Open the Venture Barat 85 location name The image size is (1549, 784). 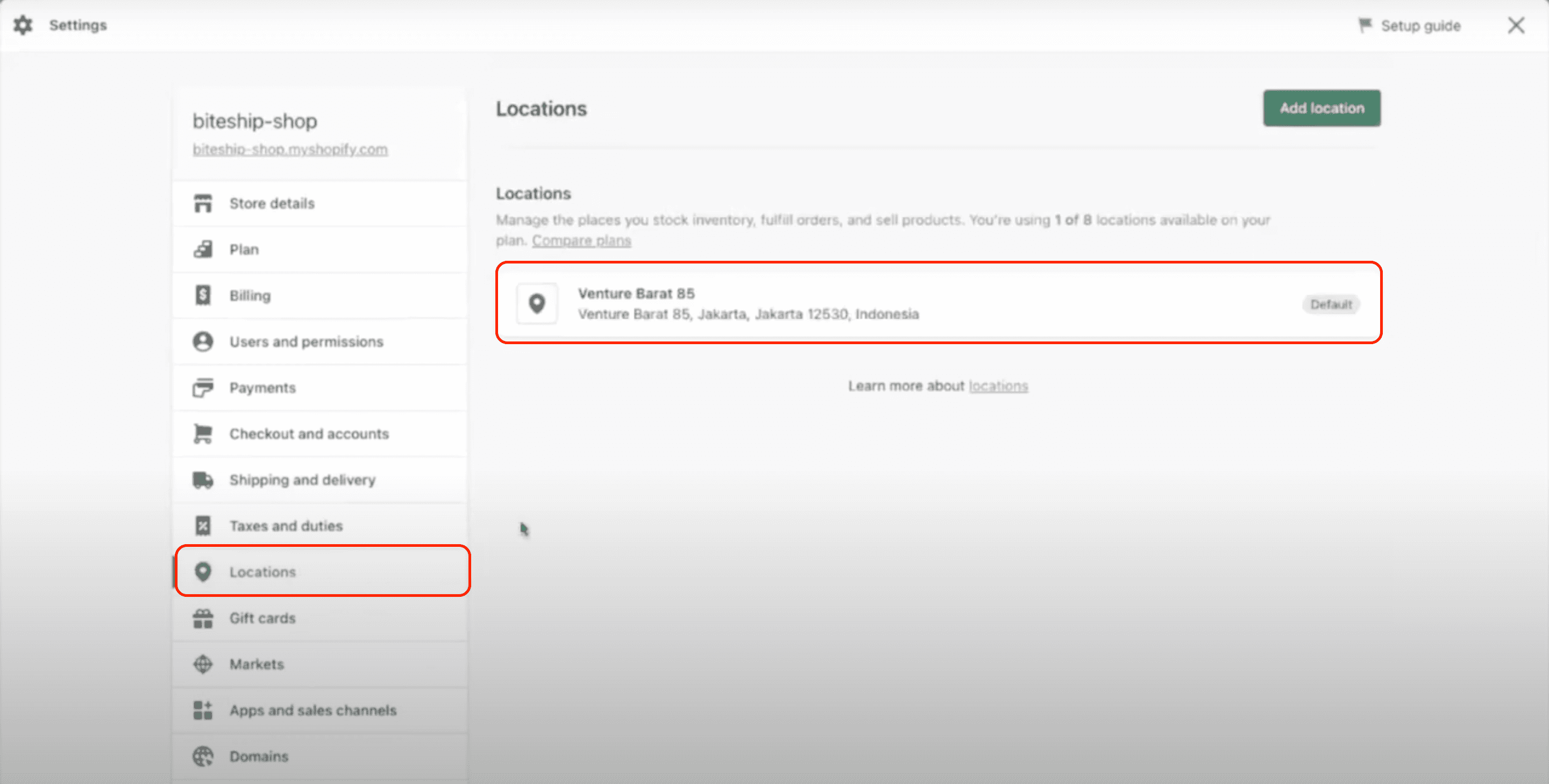[636, 294]
